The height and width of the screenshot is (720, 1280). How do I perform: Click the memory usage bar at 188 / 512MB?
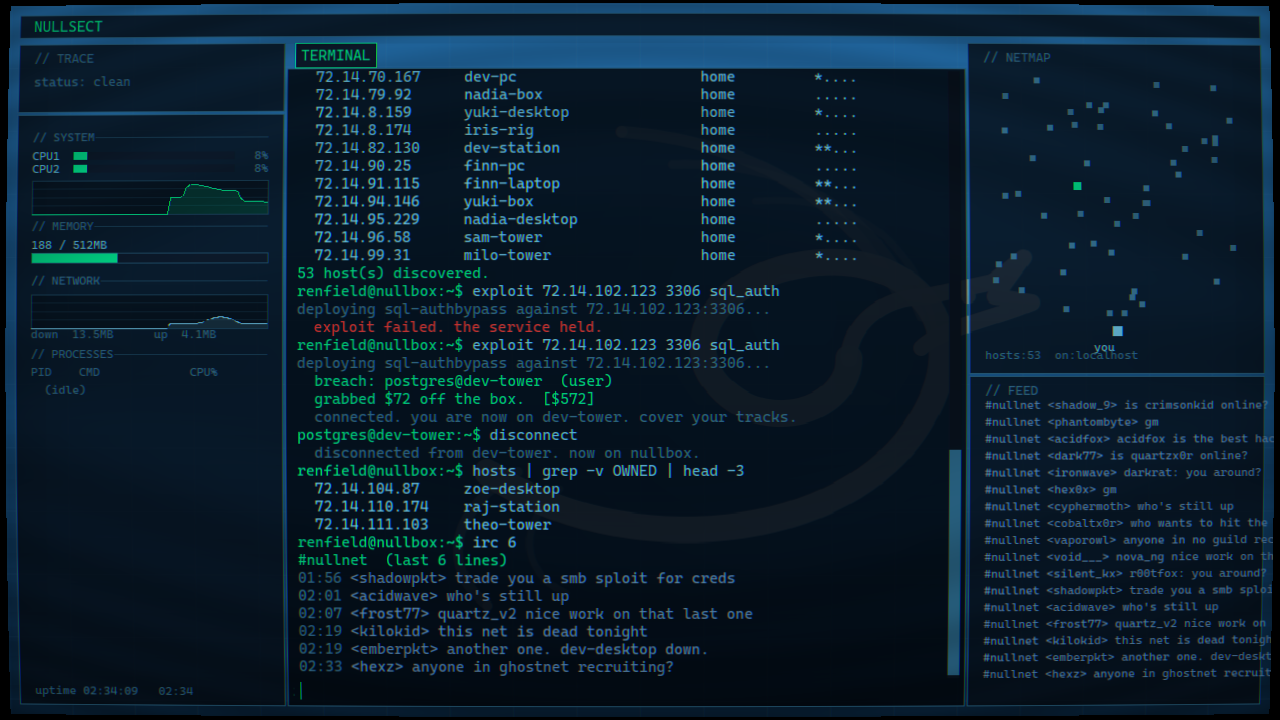click(x=150, y=258)
